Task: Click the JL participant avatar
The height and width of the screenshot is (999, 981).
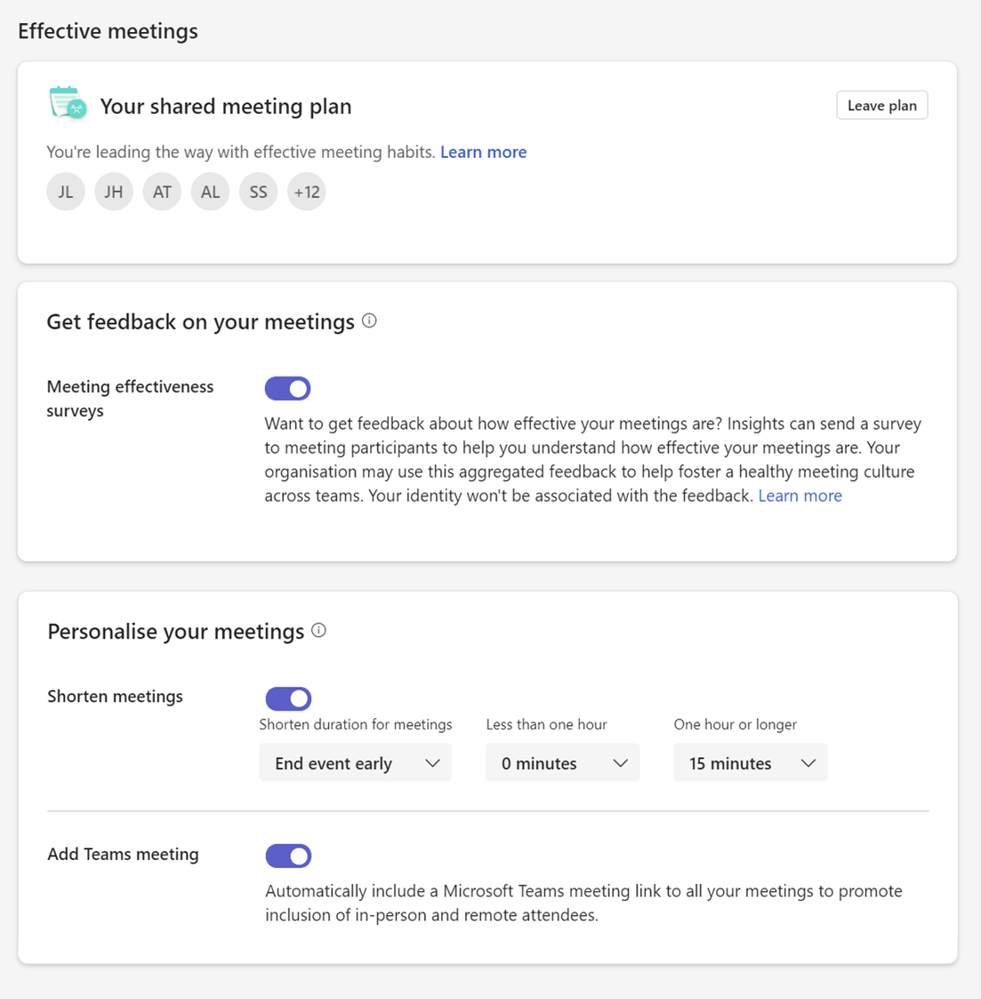Action: click(66, 192)
